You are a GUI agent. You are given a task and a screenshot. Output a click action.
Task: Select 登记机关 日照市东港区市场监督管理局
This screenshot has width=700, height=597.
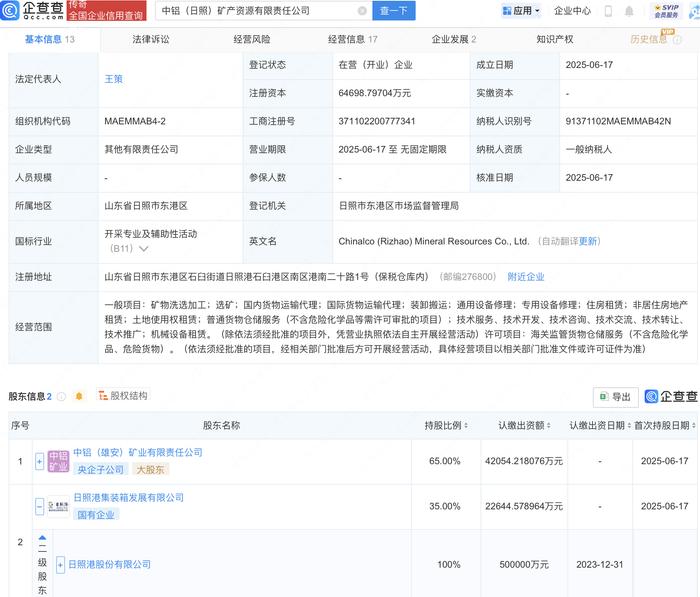399,206
